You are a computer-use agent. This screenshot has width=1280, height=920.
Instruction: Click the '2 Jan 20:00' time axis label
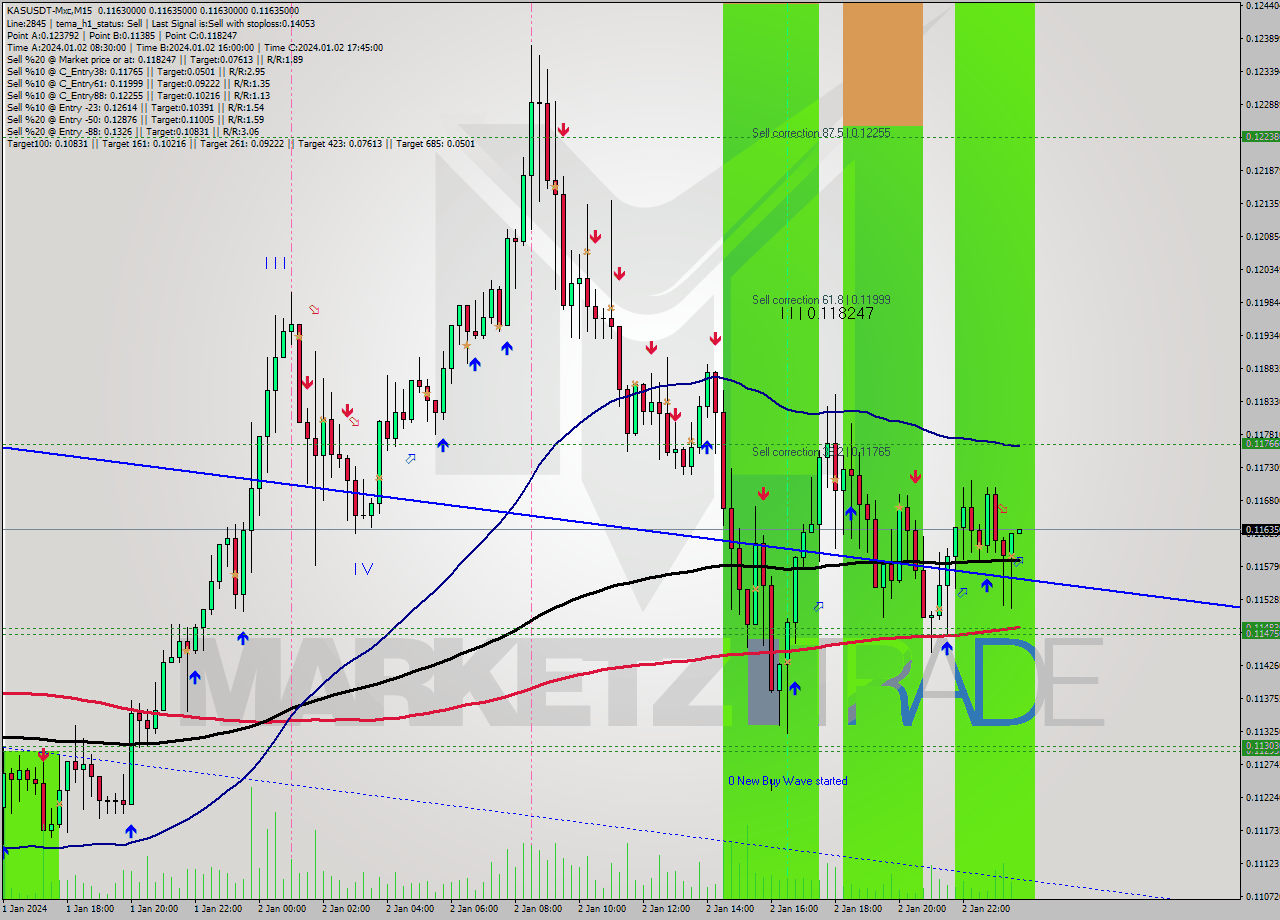click(921, 909)
